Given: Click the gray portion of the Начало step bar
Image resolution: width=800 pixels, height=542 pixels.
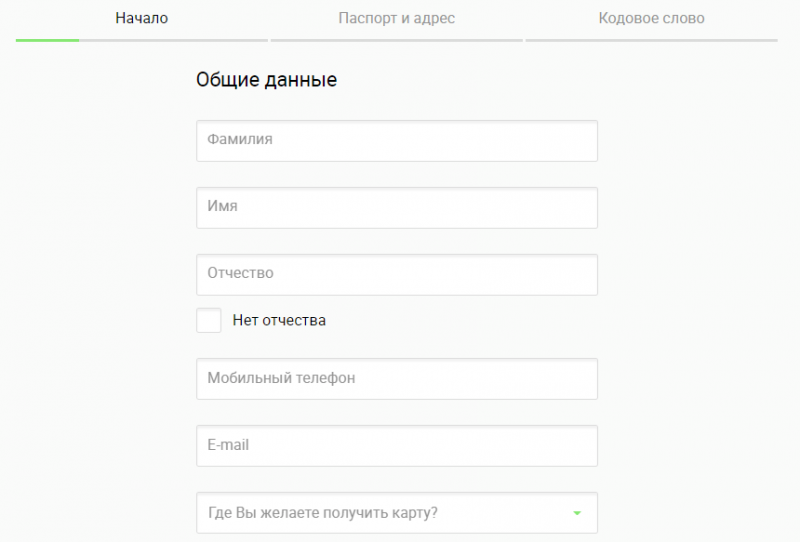Looking at the screenshot, I should (173, 40).
